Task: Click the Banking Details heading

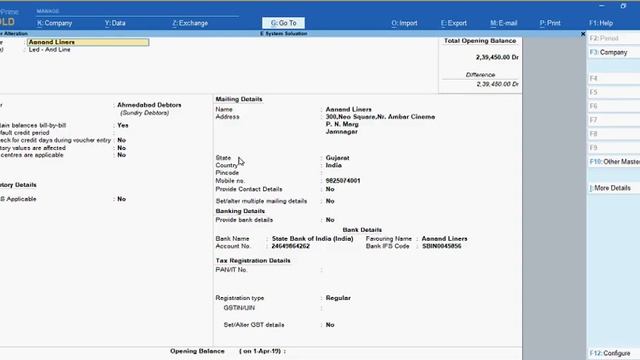Action: tap(240, 211)
